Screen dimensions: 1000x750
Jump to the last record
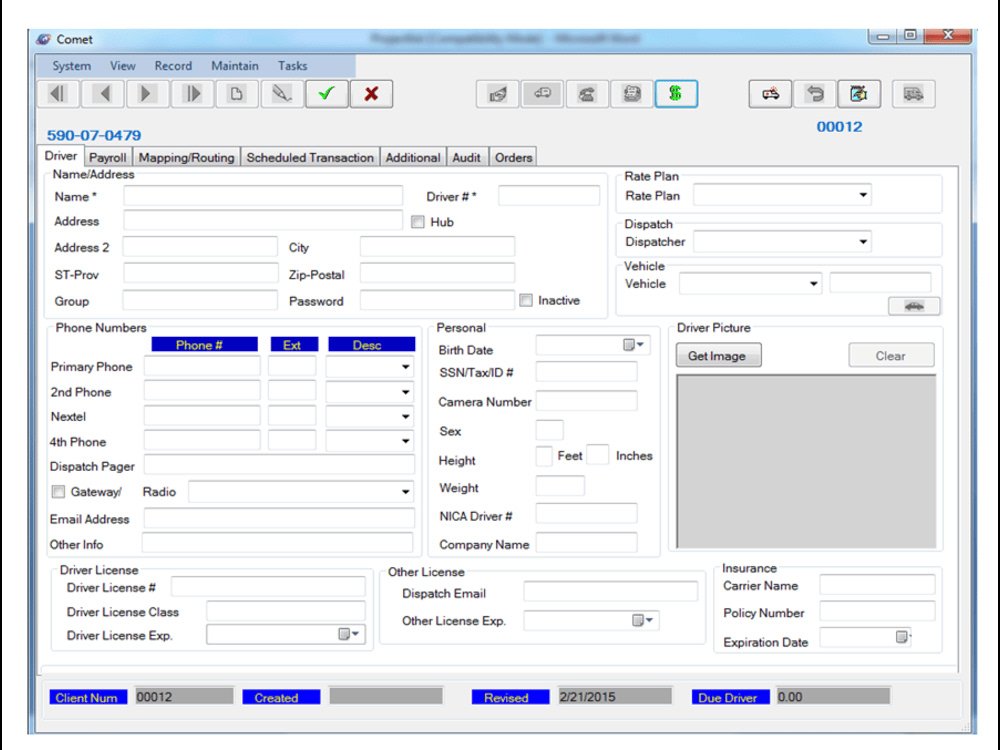(192, 94)
